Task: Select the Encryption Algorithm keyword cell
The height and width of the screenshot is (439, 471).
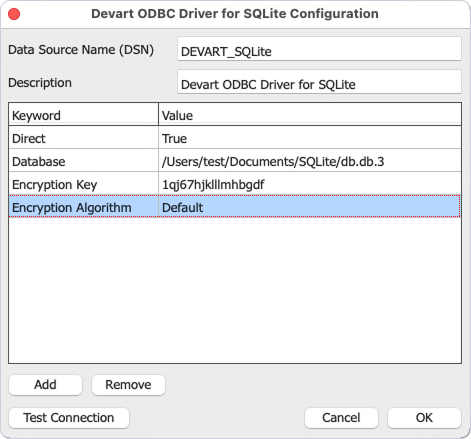Action: click(x=83, y=207)
